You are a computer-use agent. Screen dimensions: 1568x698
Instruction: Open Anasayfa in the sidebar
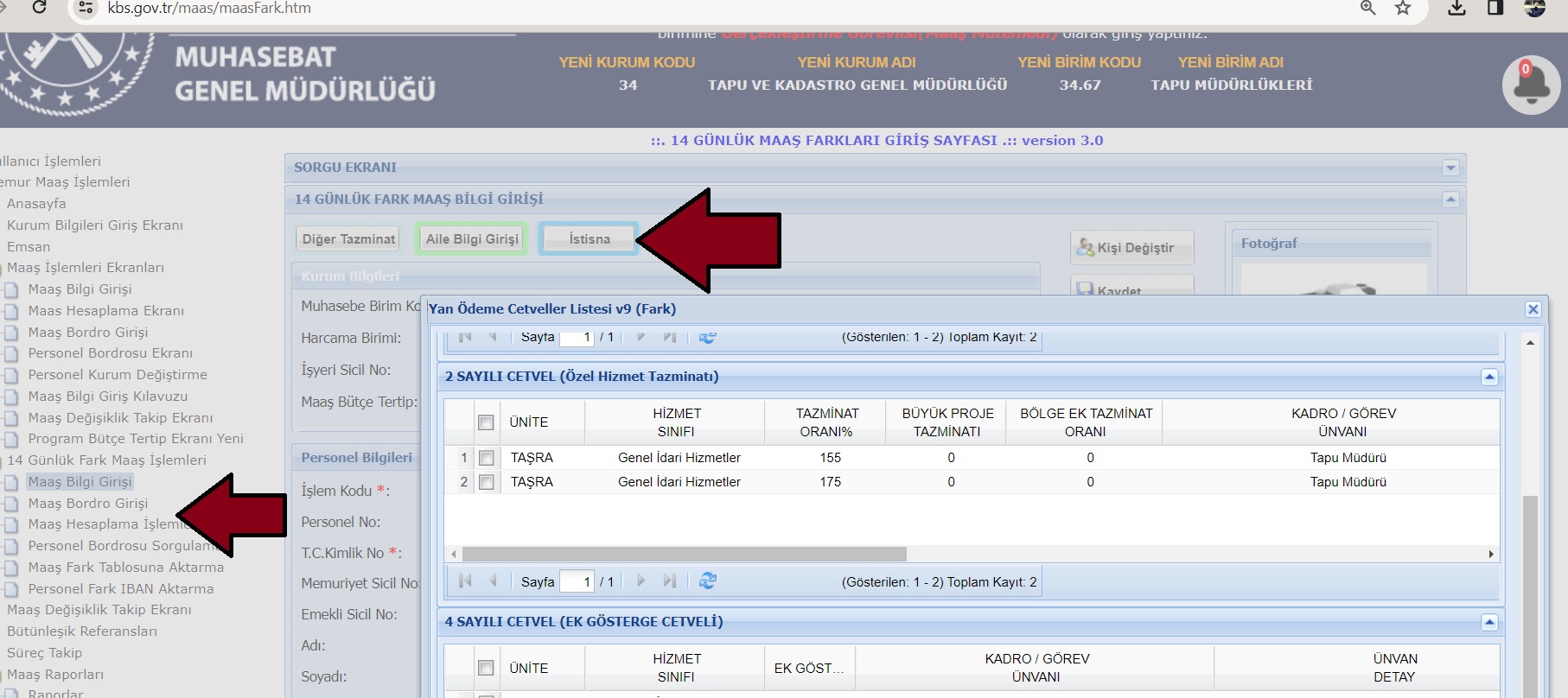pos(36,204)
